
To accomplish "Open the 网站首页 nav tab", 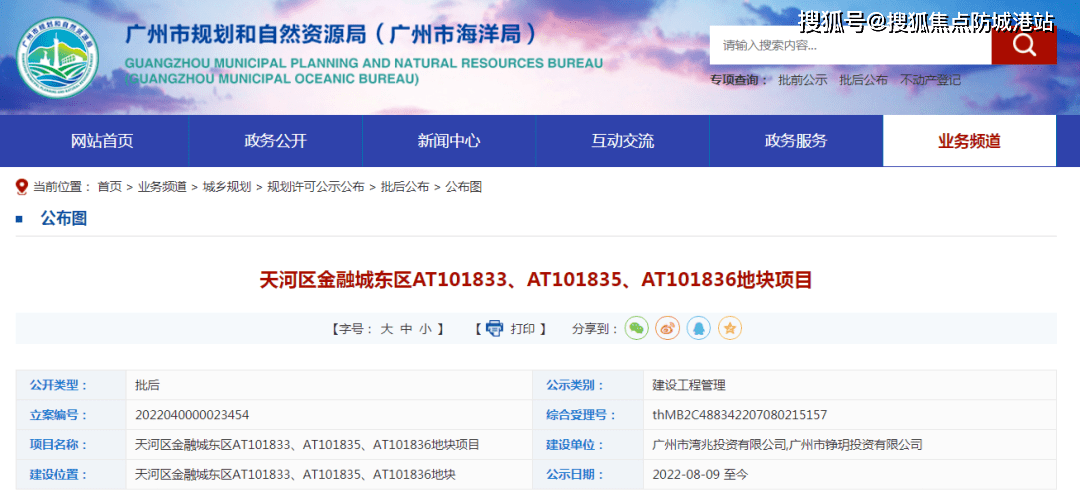I will point(102,141).
